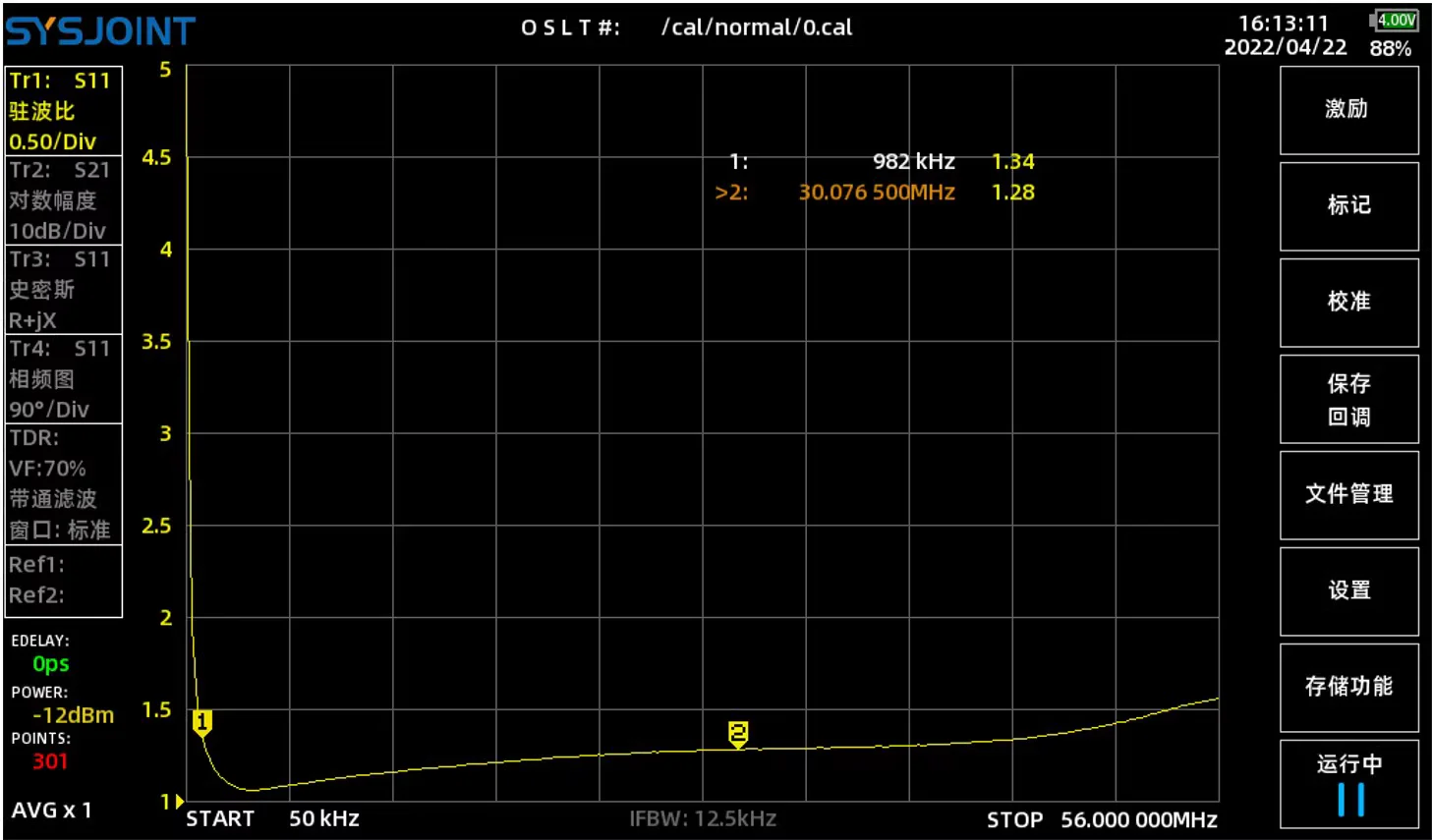The height and width of the screenshot is (840, 1432).
Task: Enable the Tr4 S11 phase trace
Action: tap(64, 379)
